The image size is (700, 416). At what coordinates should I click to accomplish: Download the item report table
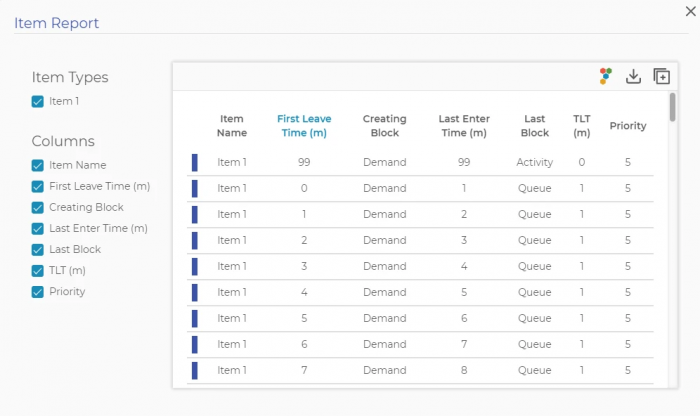633,76
